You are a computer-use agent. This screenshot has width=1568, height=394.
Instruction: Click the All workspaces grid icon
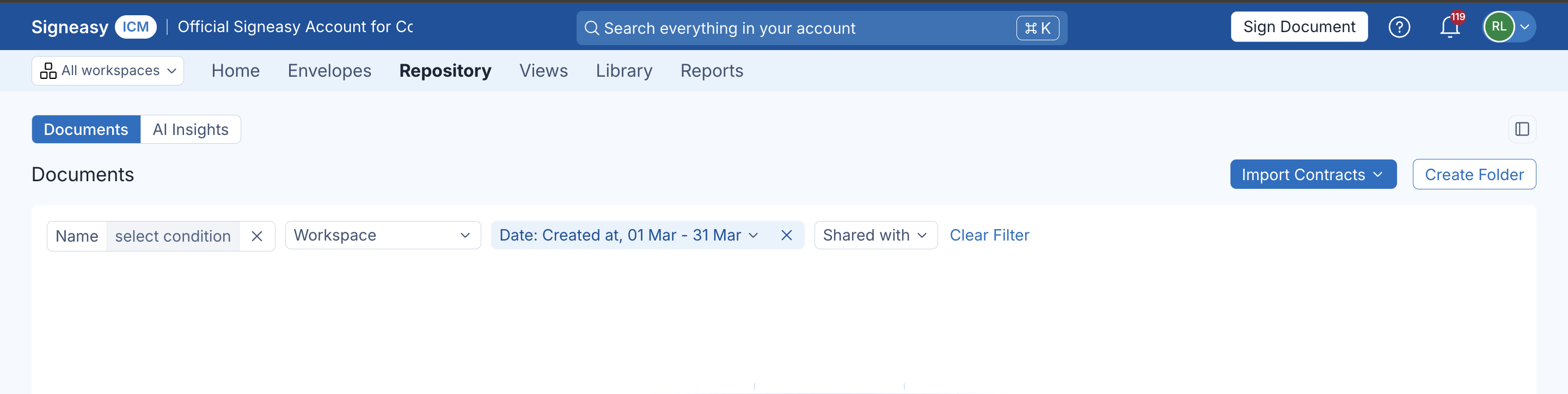click(48, 71)
